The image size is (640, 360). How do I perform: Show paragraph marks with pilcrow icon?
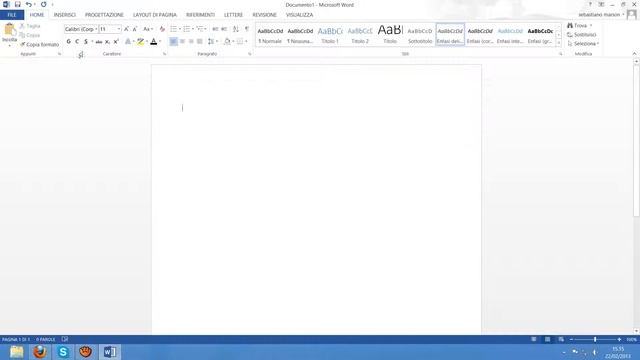point(247,29)
